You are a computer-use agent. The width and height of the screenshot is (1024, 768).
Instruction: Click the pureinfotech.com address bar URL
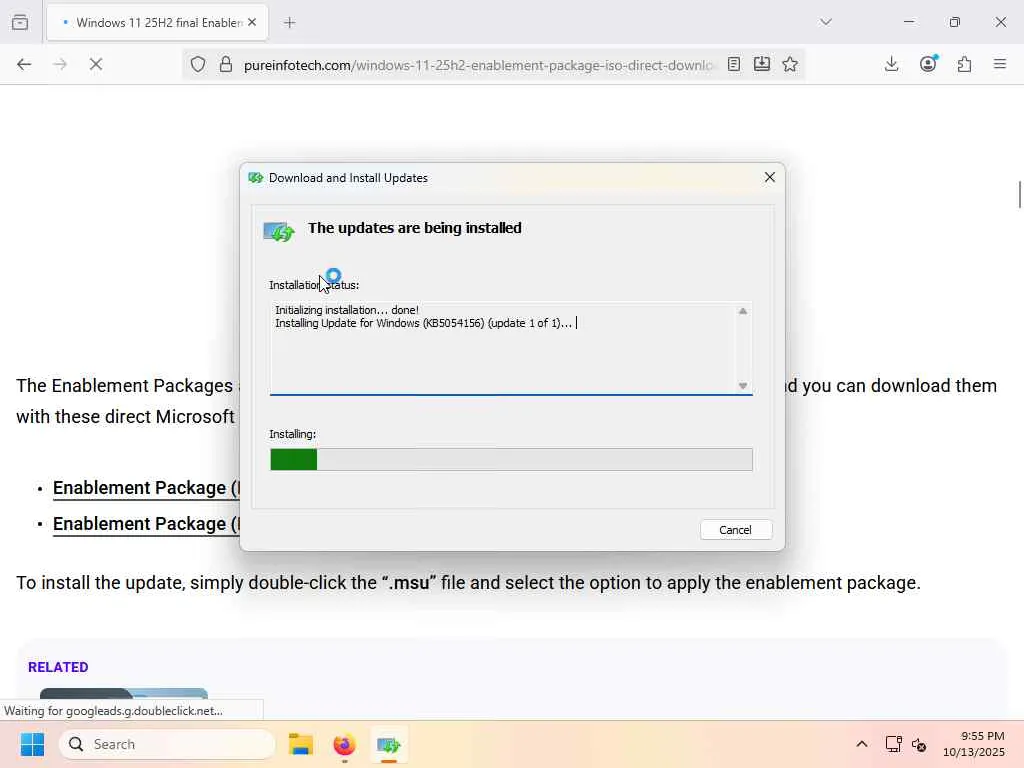[x=478, y=65]
